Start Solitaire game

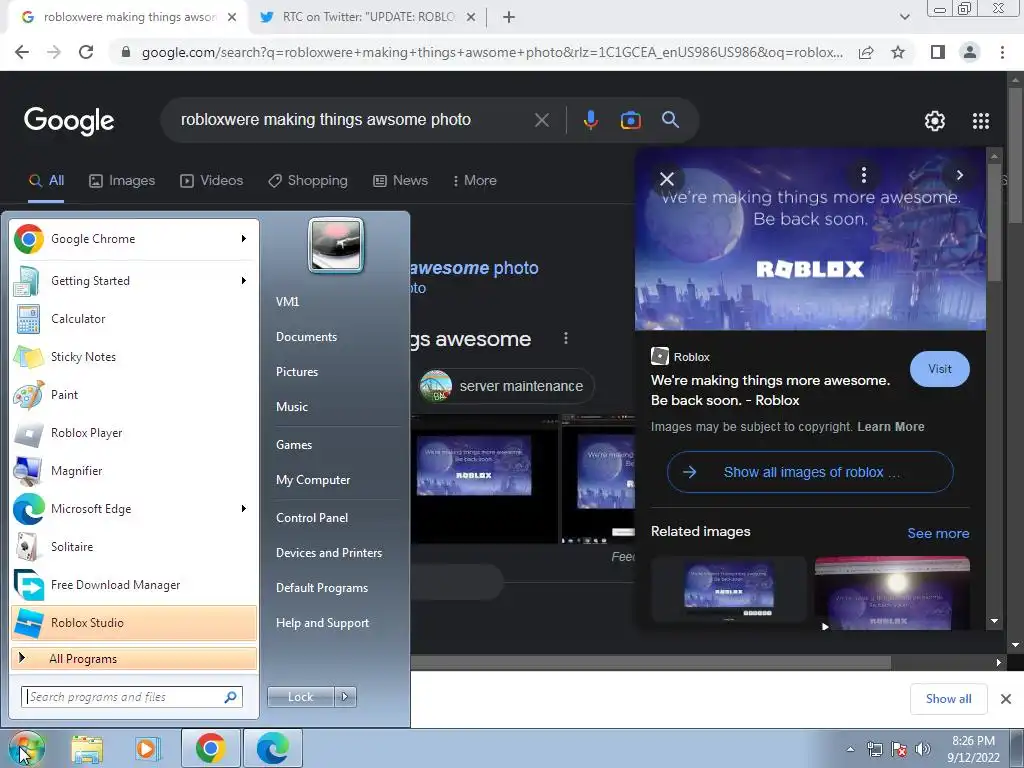click(x=134, y=547)
